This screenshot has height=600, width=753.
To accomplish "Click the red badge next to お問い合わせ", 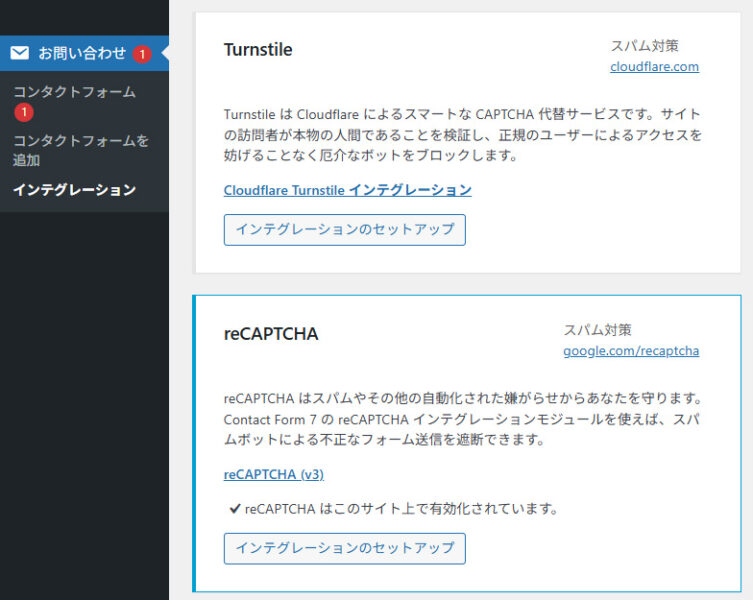I will tap(142, 54).
